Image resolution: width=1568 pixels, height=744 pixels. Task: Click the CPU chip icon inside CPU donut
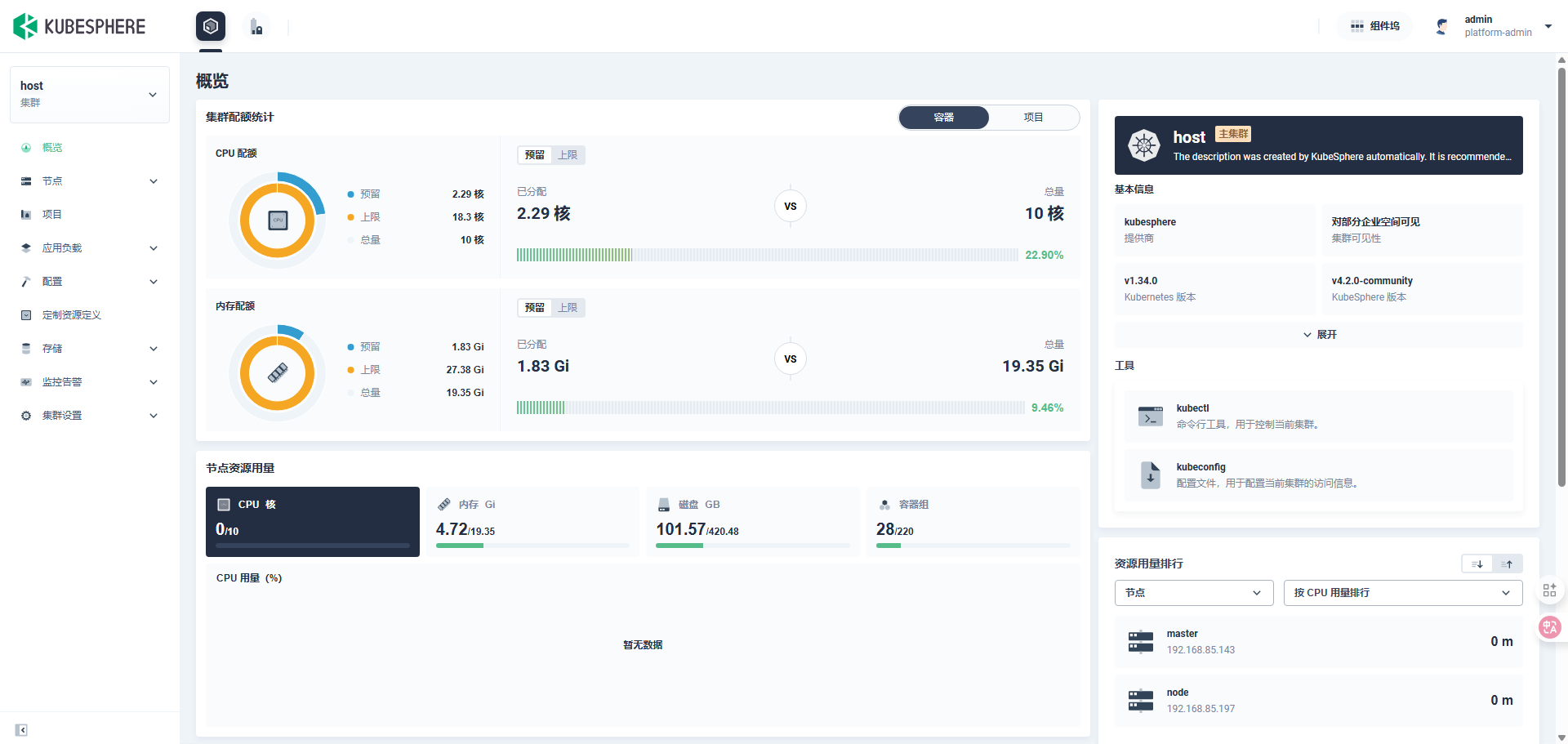pyautogui.click(x=278, y=220)
